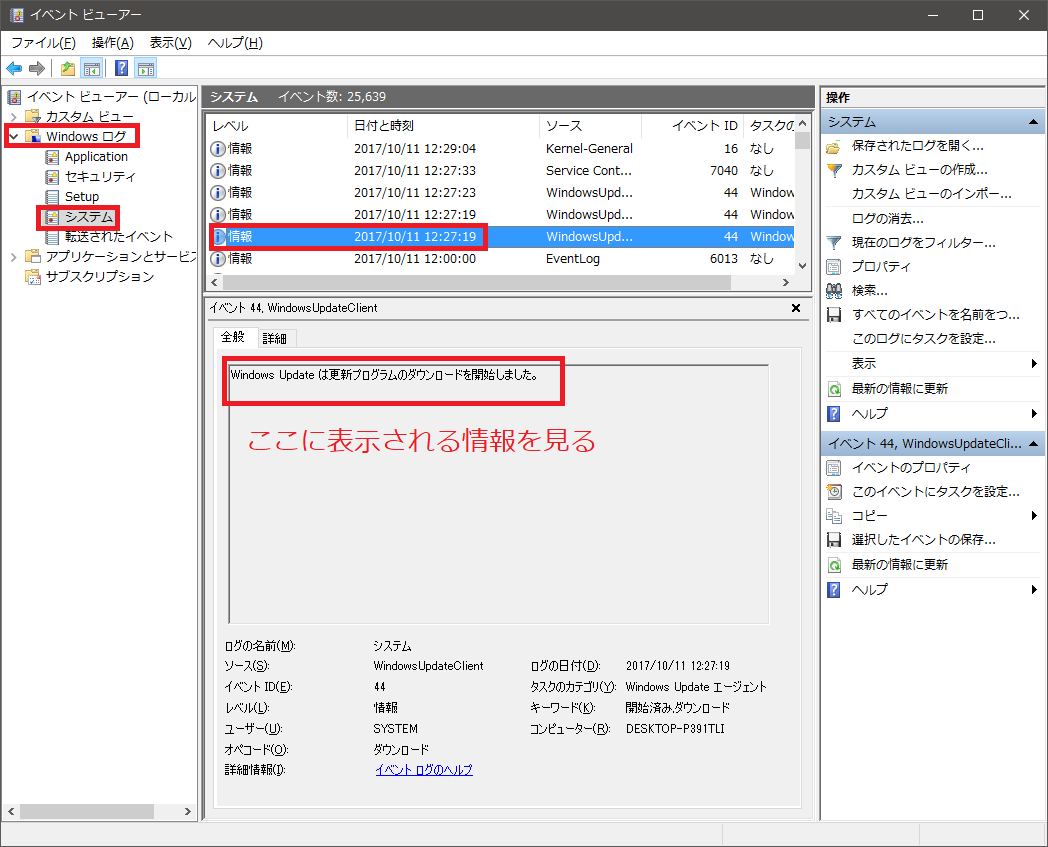Select the システム log in the tree

89,217
